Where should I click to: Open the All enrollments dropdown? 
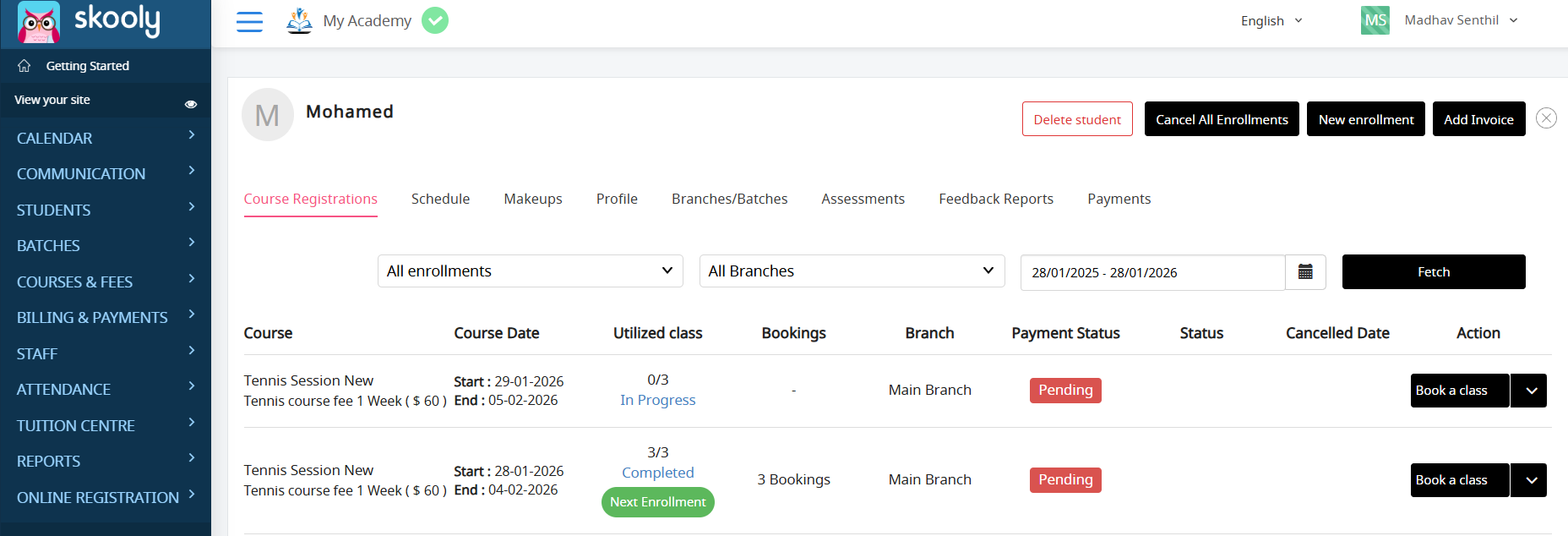coord(530,271)
